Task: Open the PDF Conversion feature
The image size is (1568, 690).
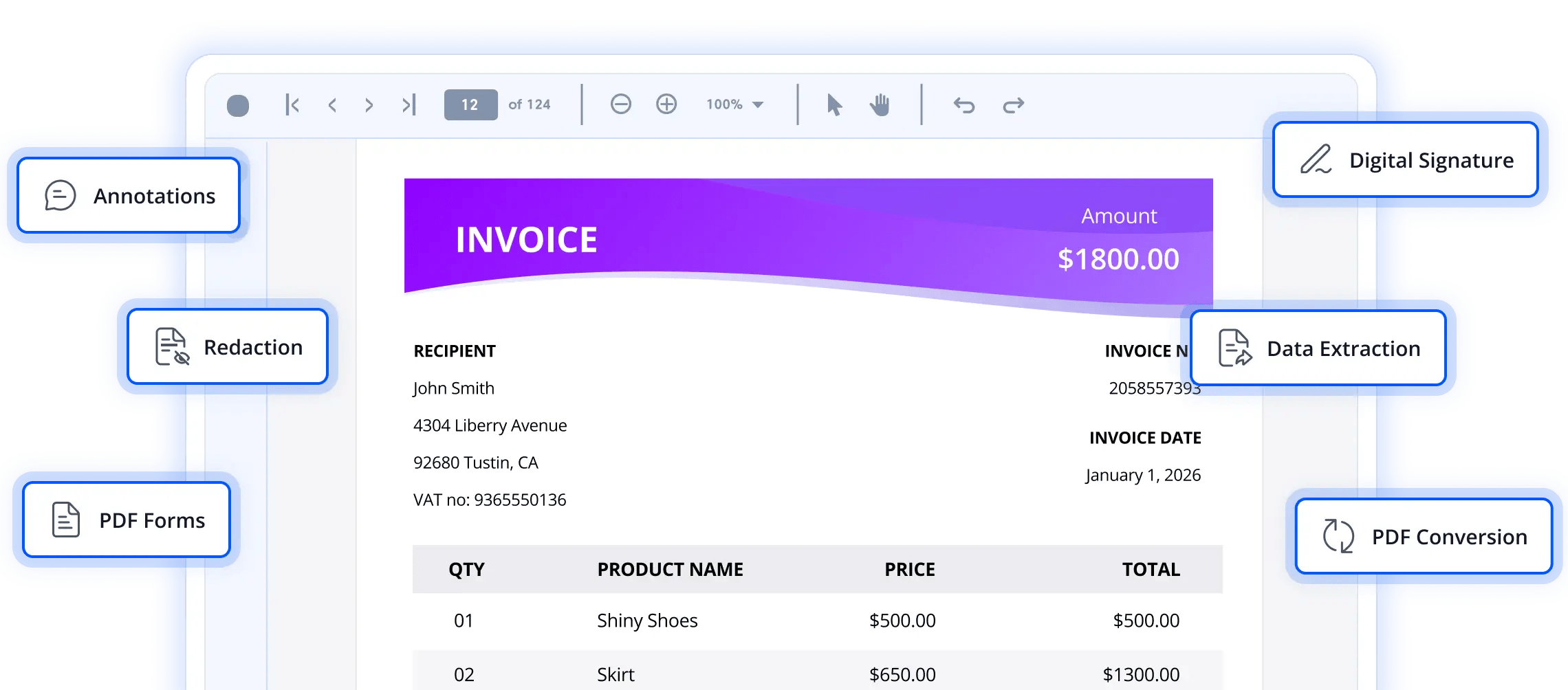Action: coord(1424,537)
